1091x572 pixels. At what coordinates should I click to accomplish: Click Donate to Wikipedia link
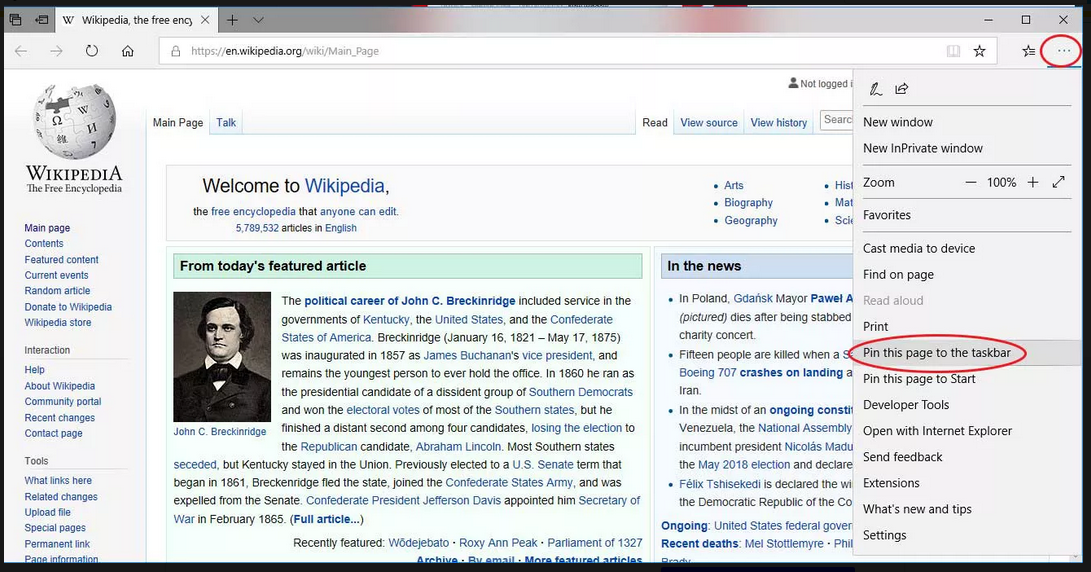click(68, 307)
